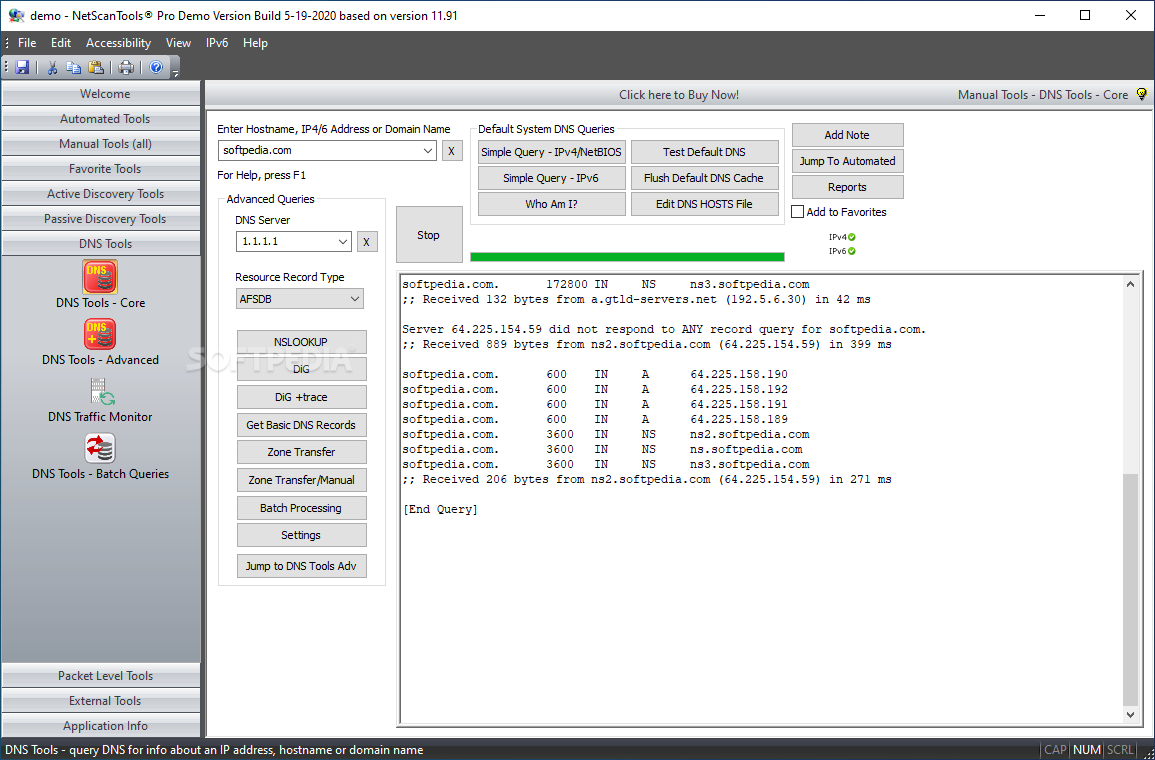
Task: Click the 'Click here to Buy Now!' link
Action: tap(678, 94)
